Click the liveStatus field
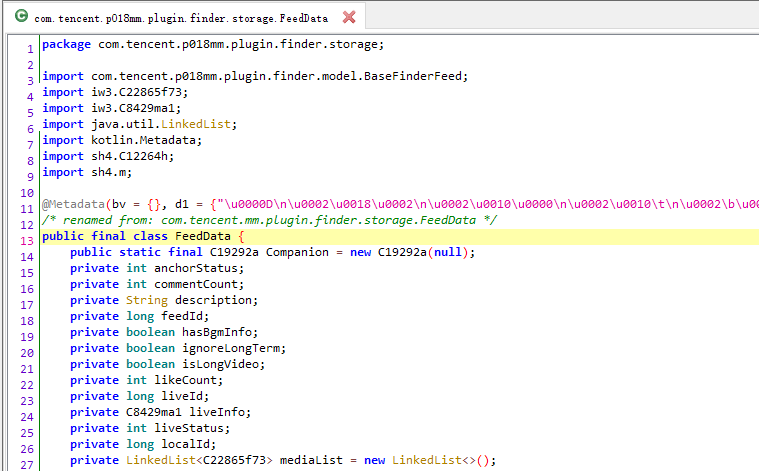Screen dimensions: 759x471 pos(189,427)
